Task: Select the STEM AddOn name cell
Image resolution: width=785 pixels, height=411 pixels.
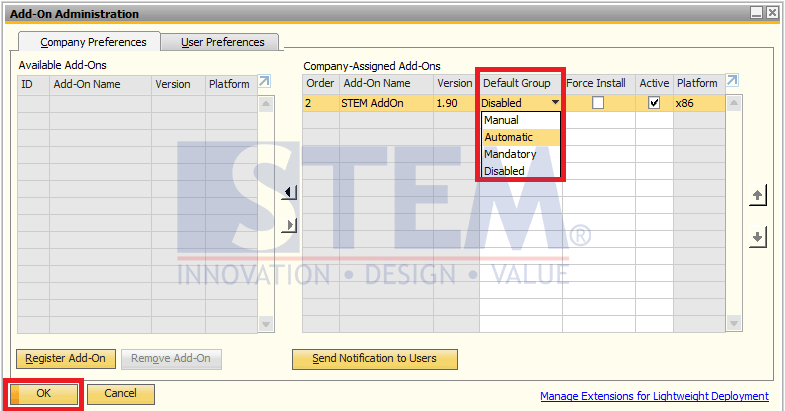Action: pos(386,103)
